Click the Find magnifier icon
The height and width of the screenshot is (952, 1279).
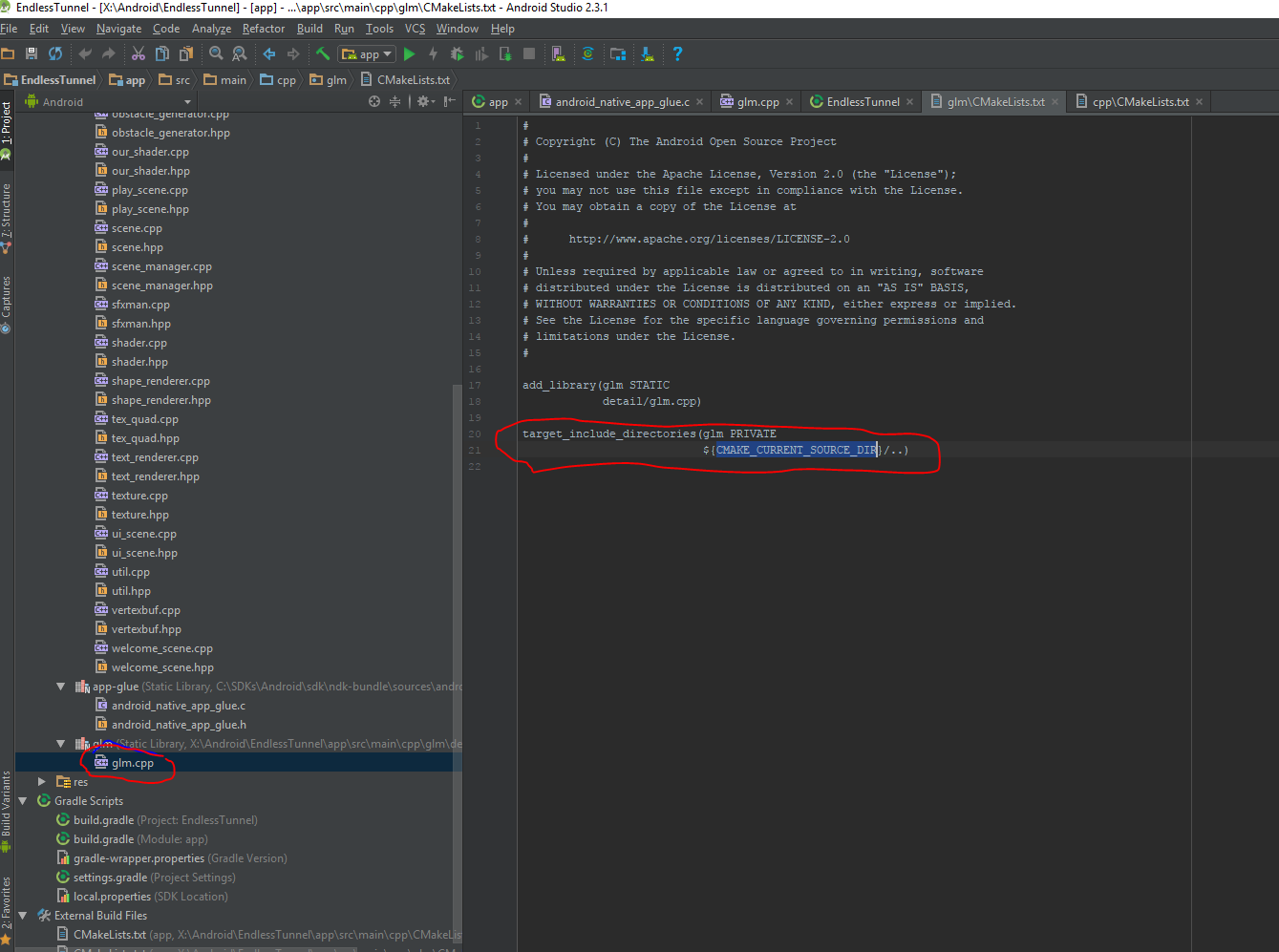(x=217, y=54)
